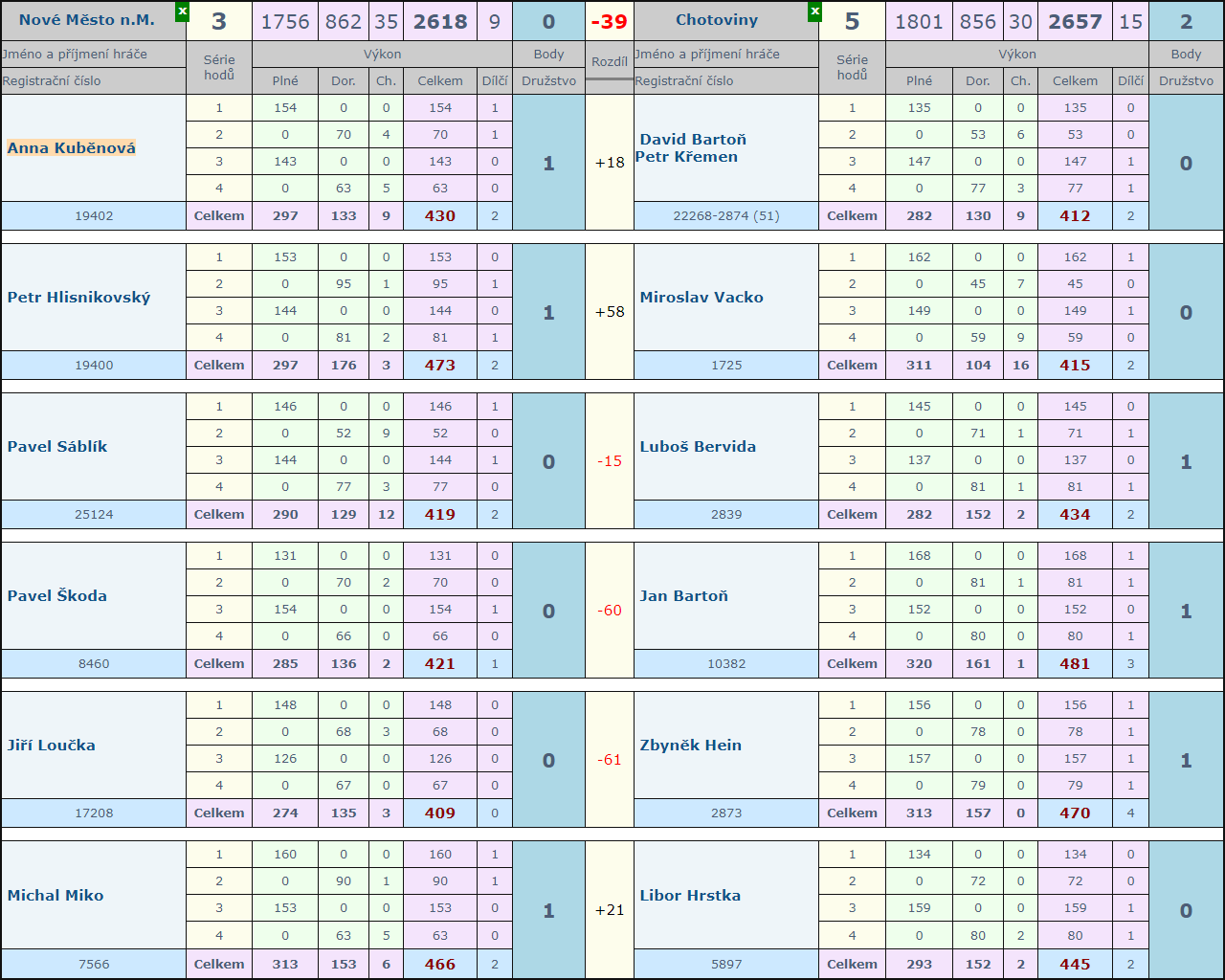Open player Pavel Sáblík
Screen dimensions: 1225x980
click(x=57, y=447)
